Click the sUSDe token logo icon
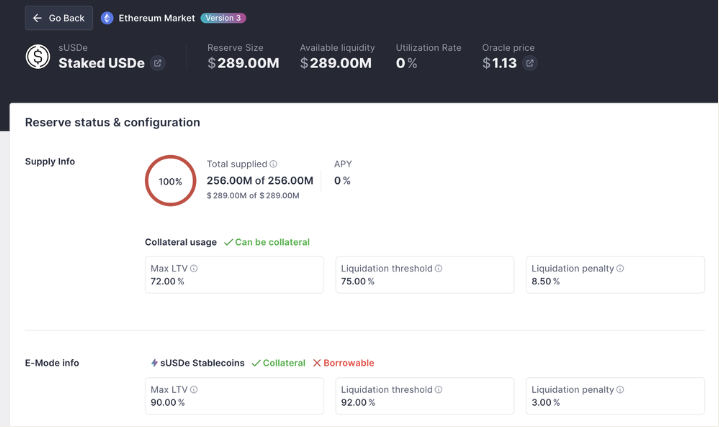Screen dimensions: 719x427 [38, 57]
